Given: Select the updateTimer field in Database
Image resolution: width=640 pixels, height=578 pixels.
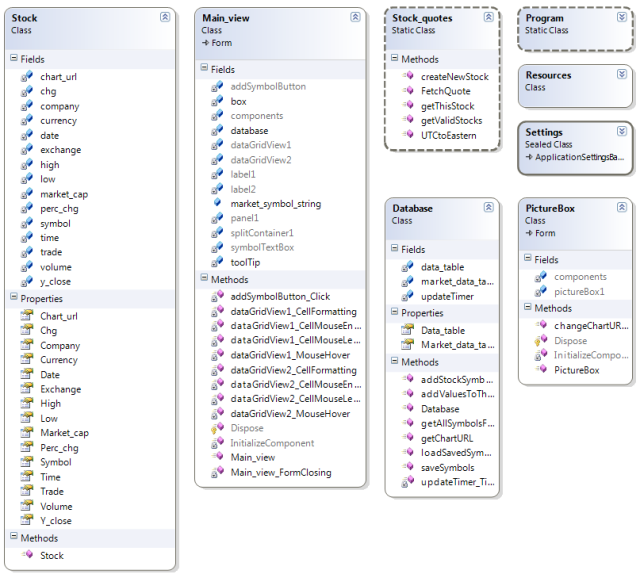Looking at the screenshot, I should 447,297.
